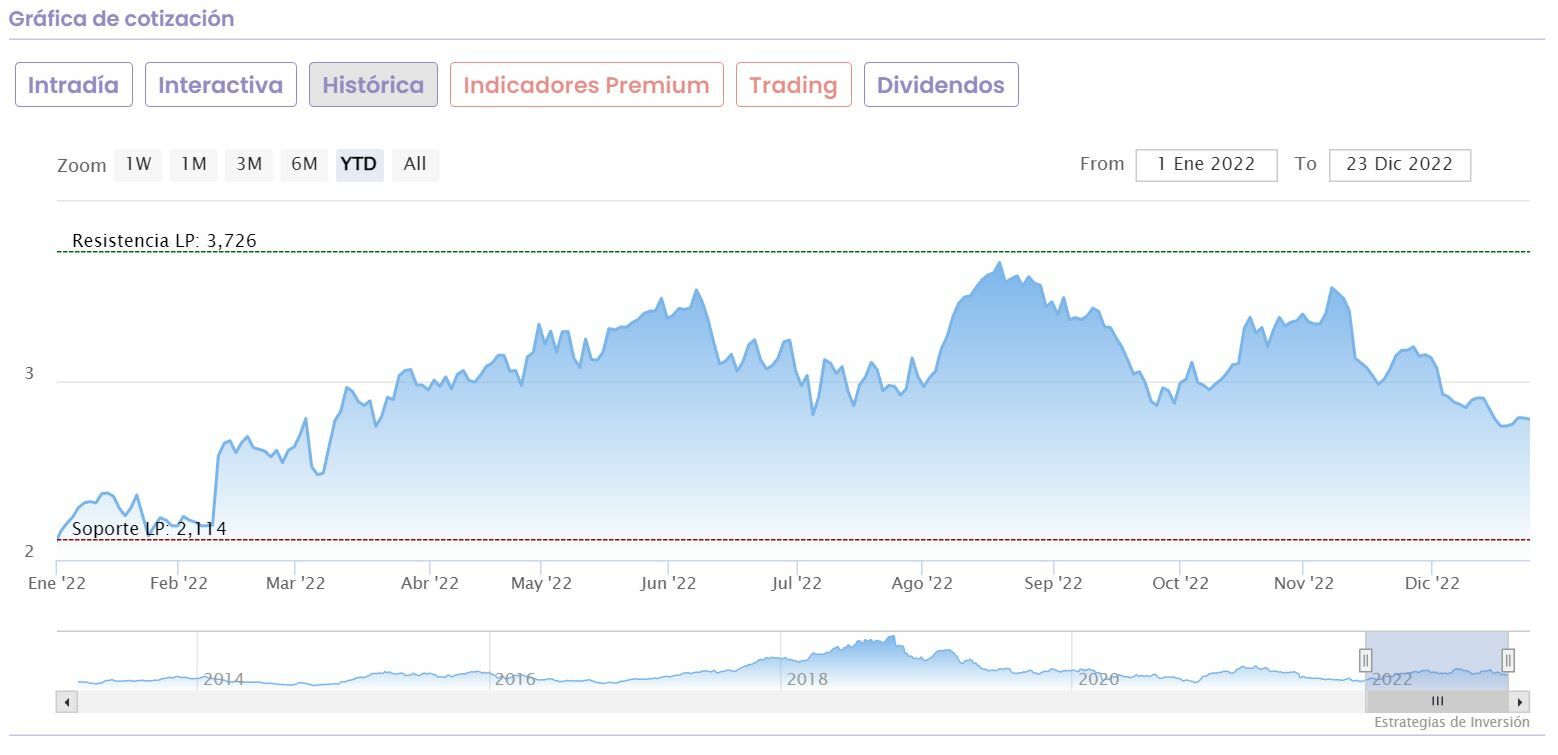Select the 1M zoom range

(194, 164)
